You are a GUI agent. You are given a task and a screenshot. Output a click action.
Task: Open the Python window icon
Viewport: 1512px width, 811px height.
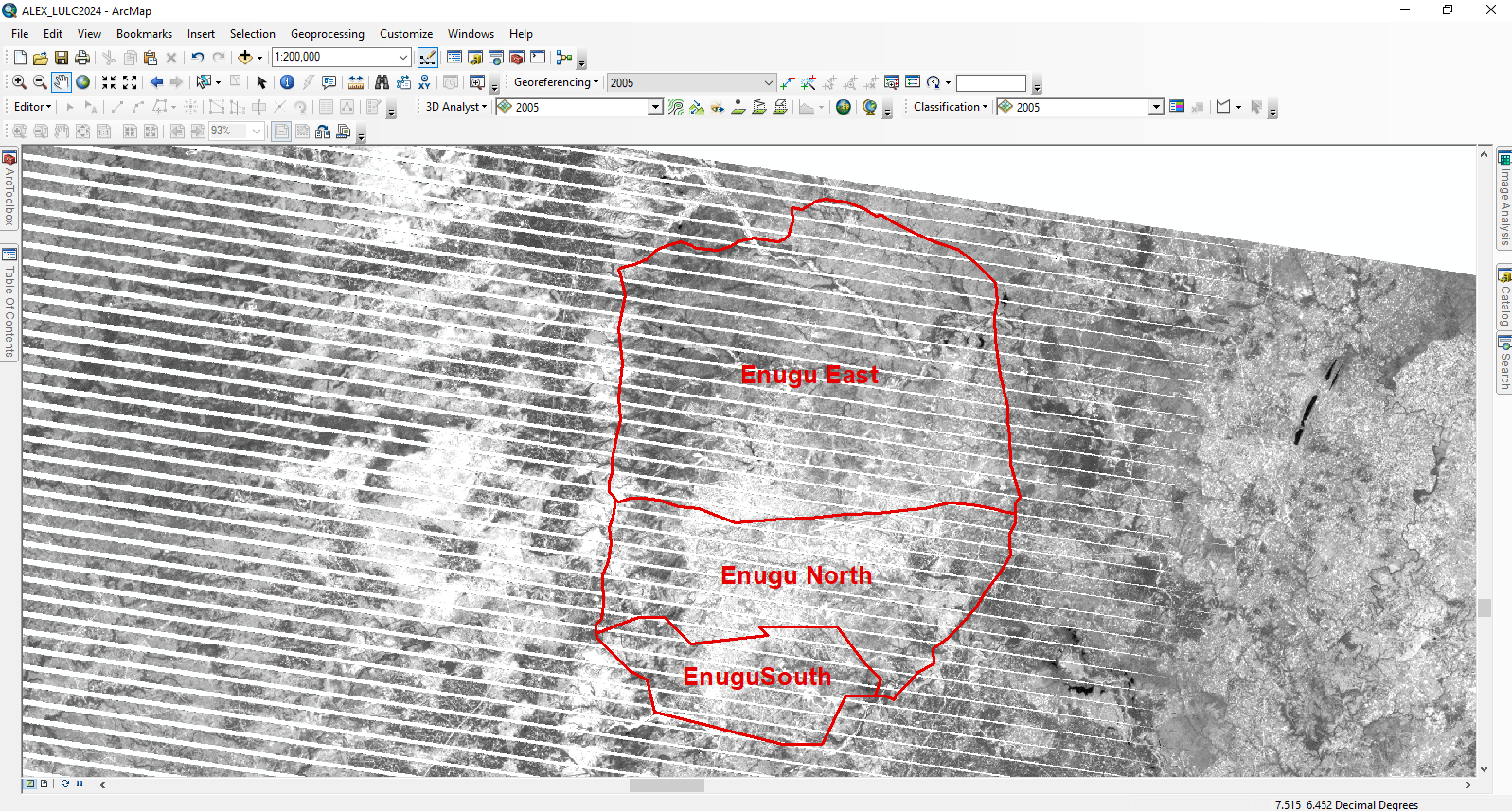point(538,58)
